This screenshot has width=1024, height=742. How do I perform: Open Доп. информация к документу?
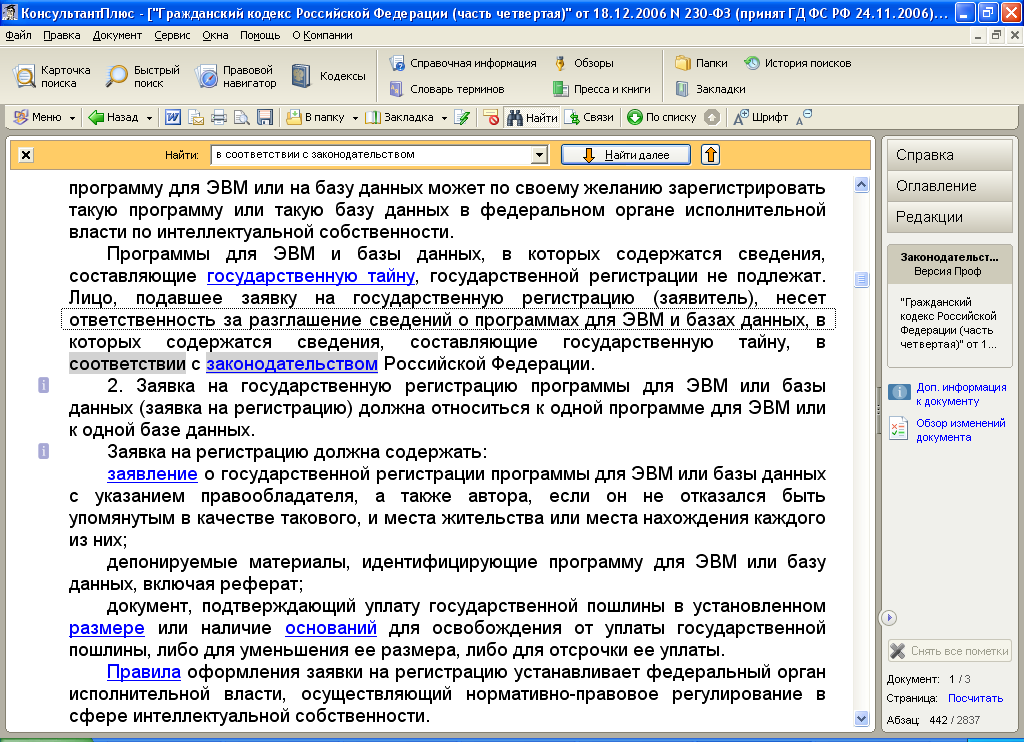pos(961,394)
